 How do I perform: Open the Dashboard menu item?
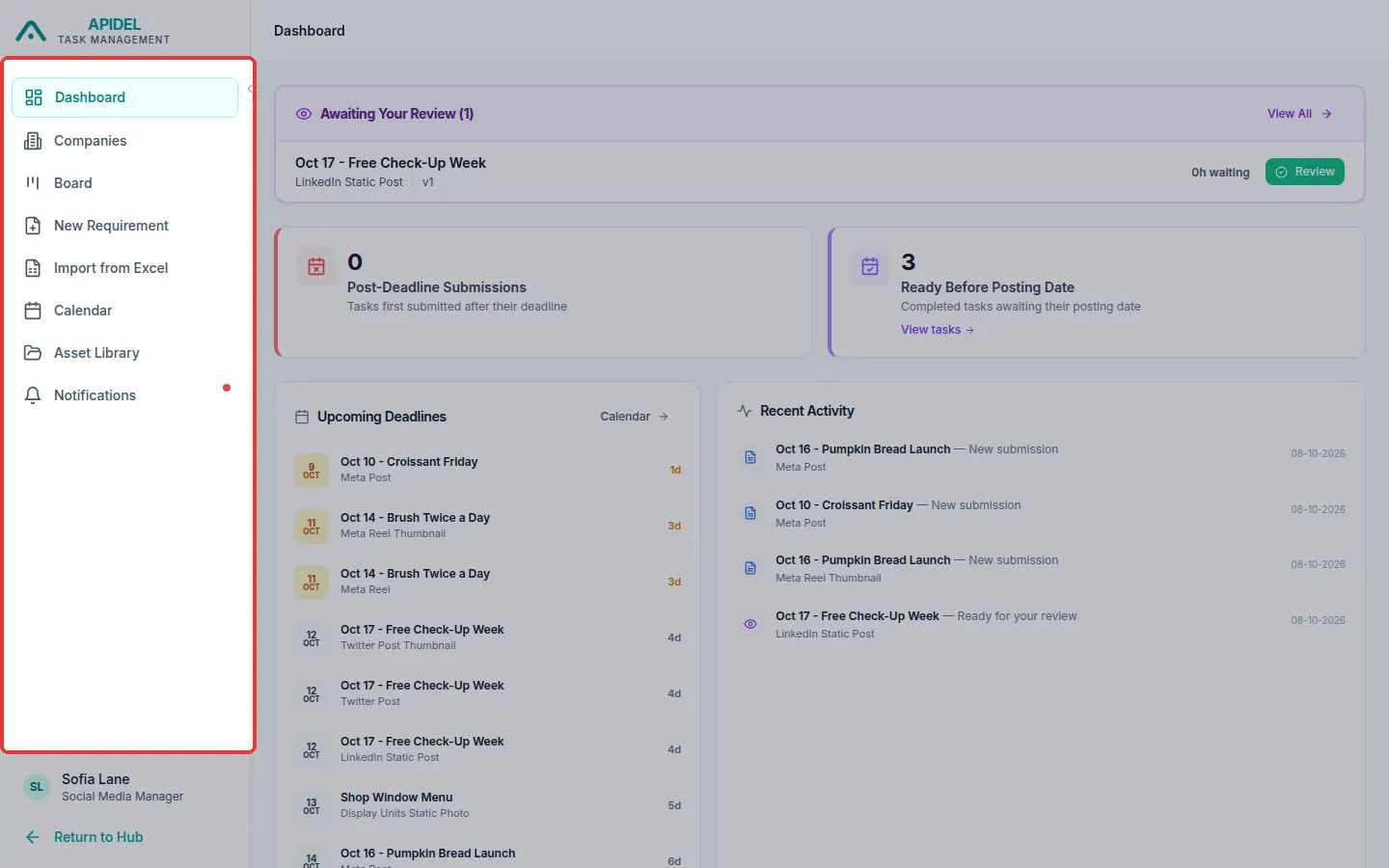pyautogui.click(x=124, y=97)
